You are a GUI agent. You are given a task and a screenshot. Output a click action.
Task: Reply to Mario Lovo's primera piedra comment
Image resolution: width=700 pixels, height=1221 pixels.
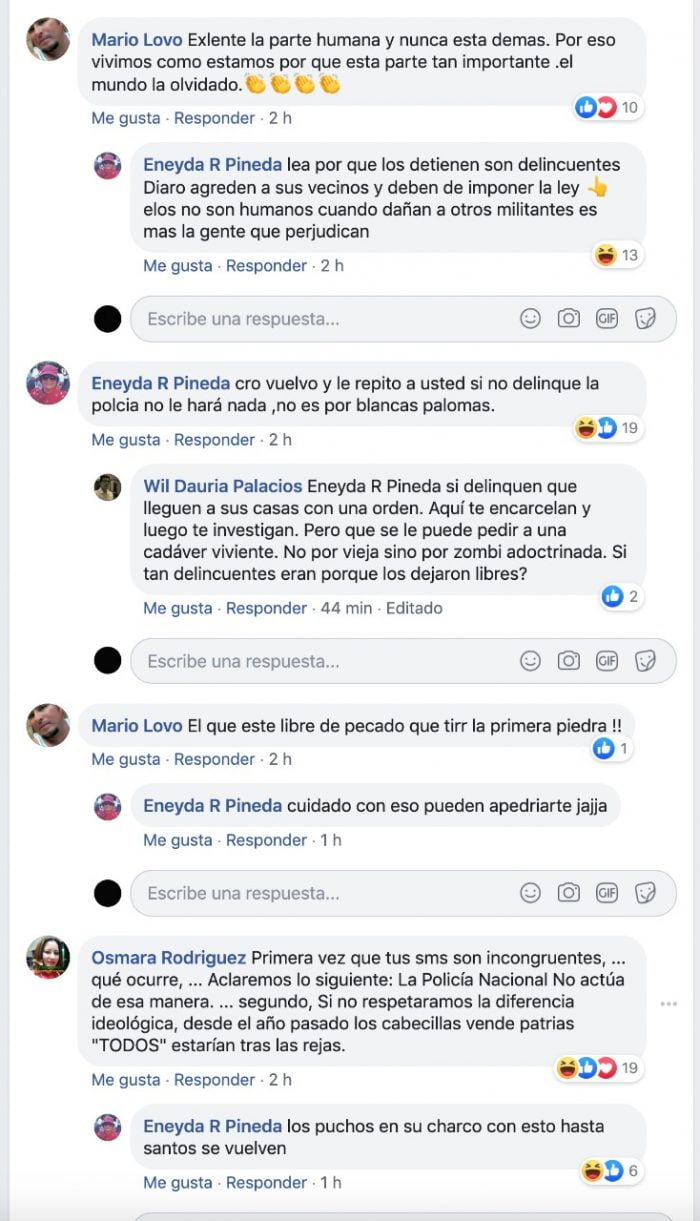214,759
